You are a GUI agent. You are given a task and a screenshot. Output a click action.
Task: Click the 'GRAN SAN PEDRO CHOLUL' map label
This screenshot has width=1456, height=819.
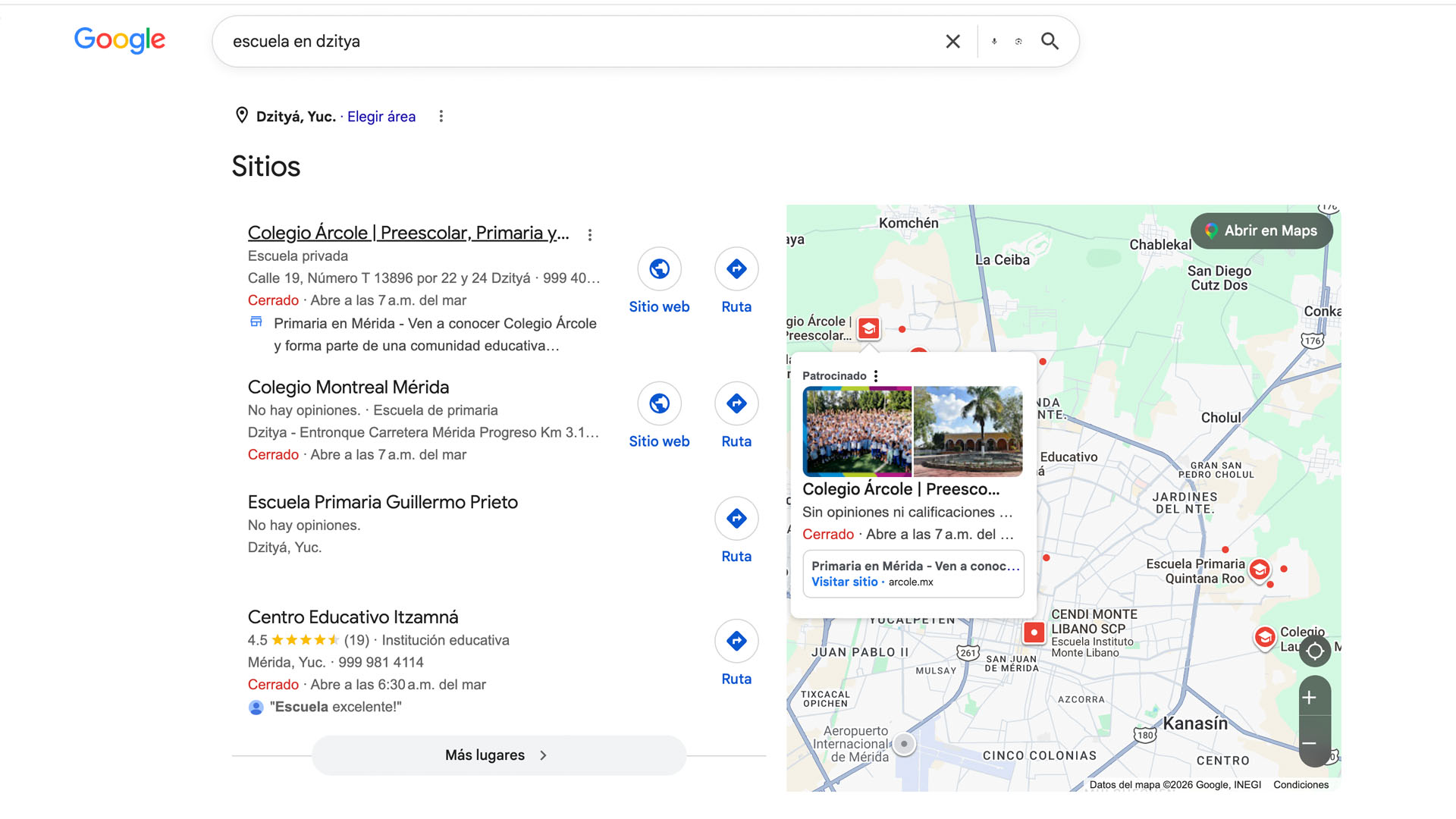[x=1216, y=470]
